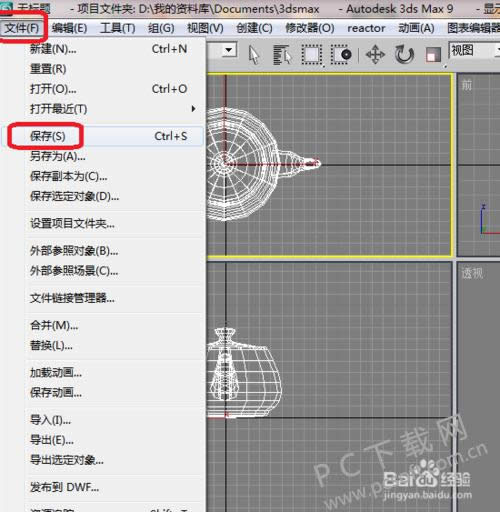This screenshot has width=500, height=512.
Task: Activate the Select and Rotate tool
Action: (x=404, y=55)
